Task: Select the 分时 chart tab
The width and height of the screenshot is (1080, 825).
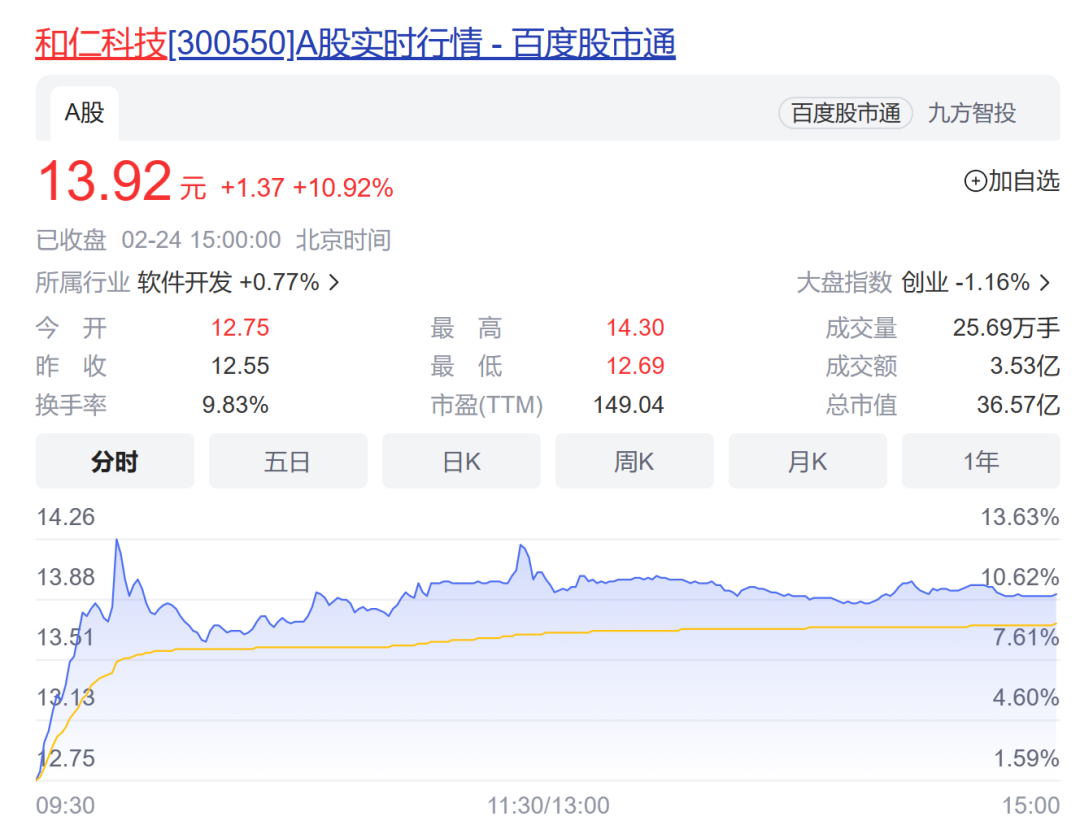Action: pyautogui.click(x=115, y=461)
